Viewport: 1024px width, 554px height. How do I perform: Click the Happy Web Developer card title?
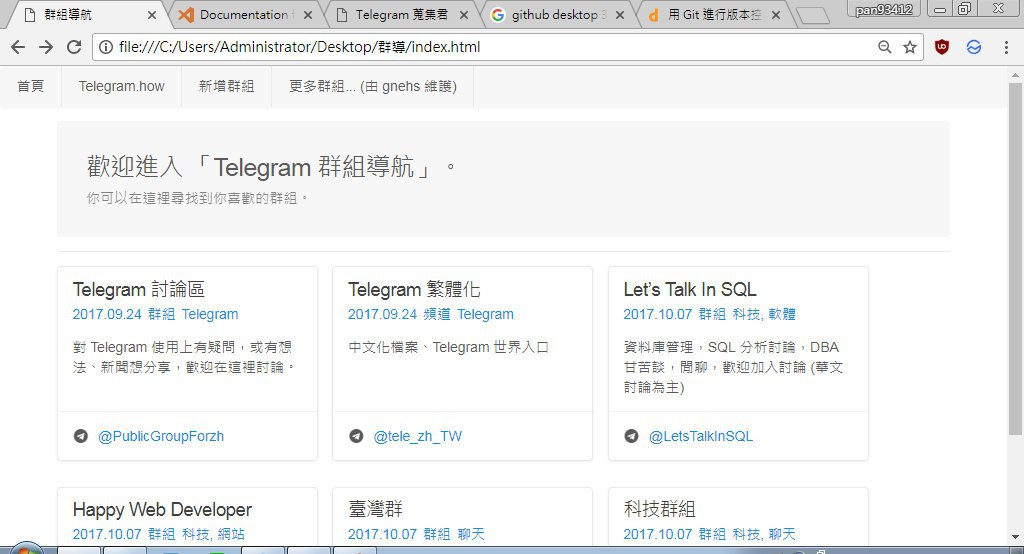pos(162,510)
